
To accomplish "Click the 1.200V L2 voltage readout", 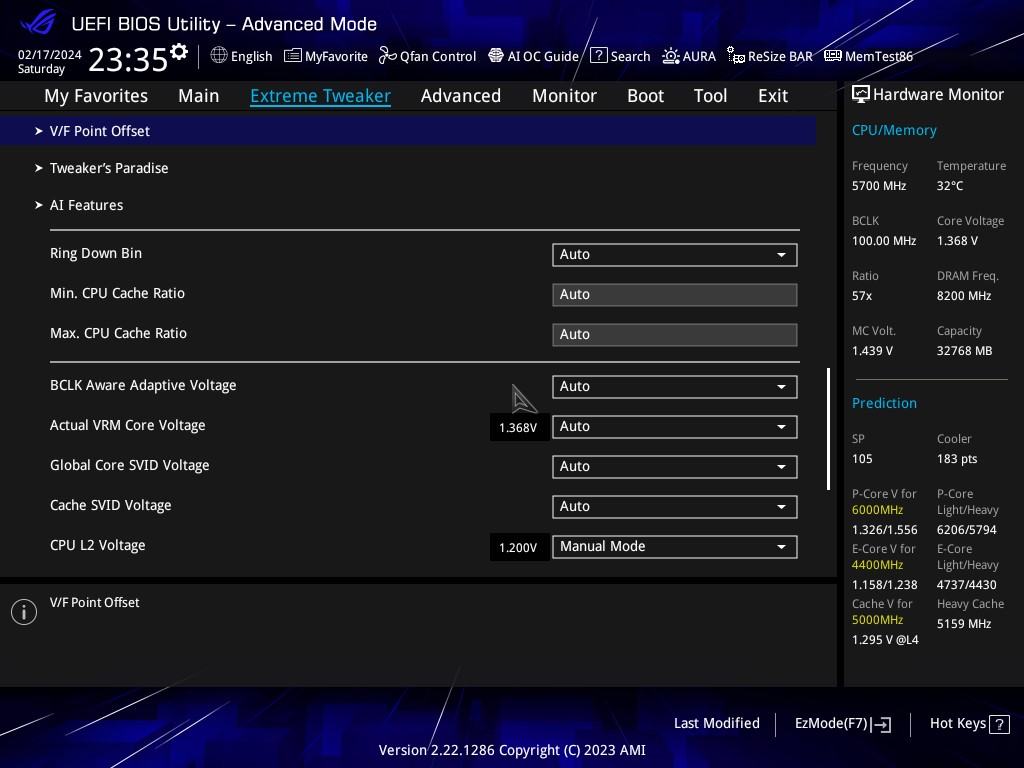I will (x=518, y=548).
